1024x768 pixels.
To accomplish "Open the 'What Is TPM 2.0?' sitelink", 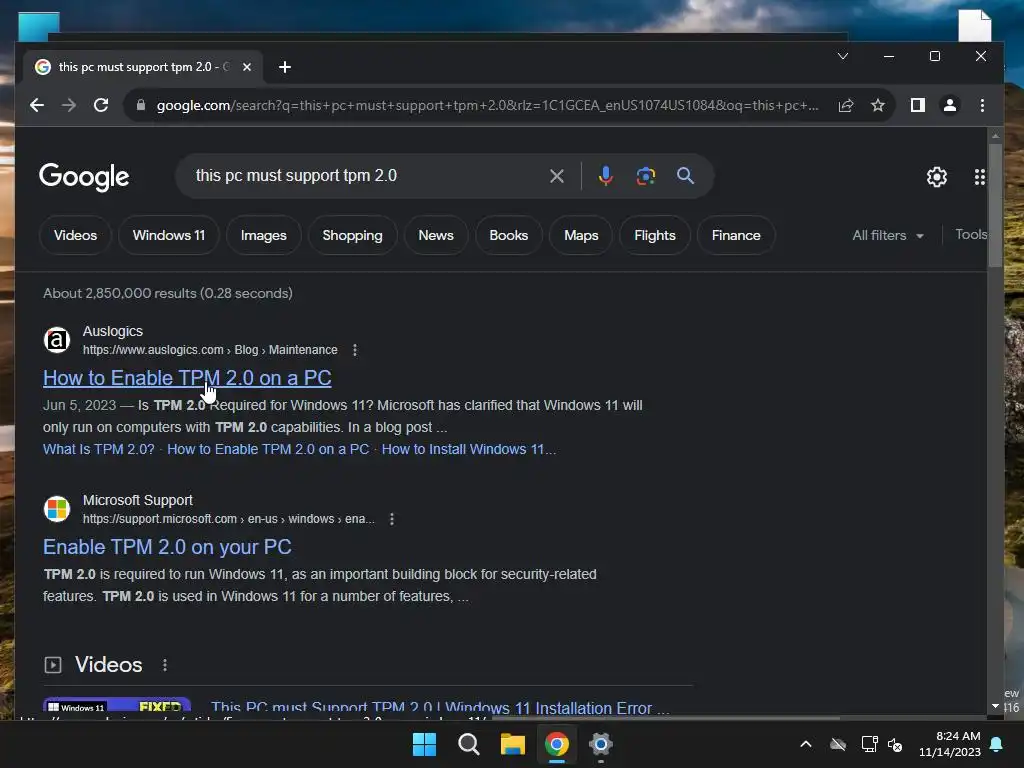I will coord(99,449).
